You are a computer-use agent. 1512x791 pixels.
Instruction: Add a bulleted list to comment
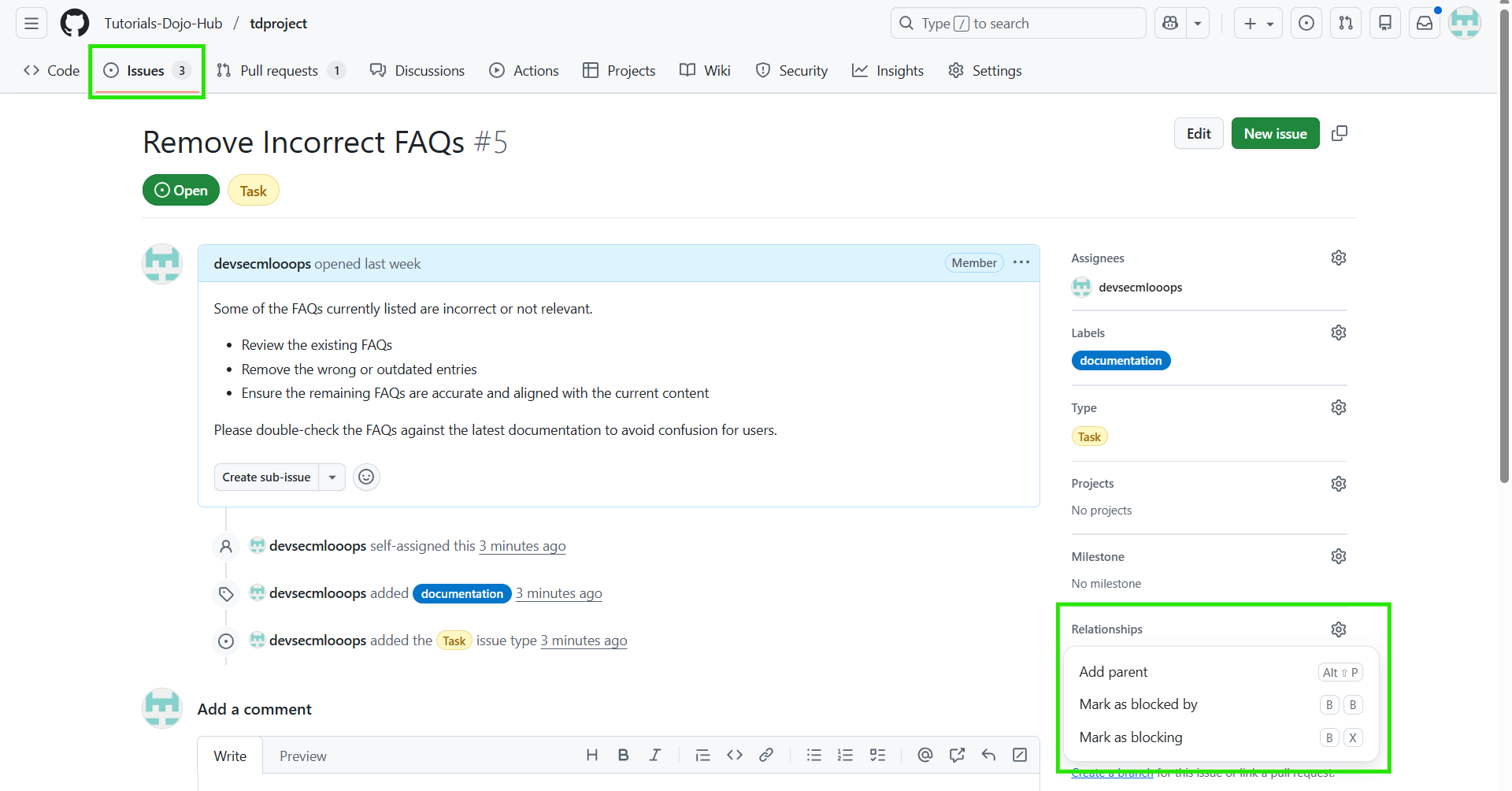813,755
